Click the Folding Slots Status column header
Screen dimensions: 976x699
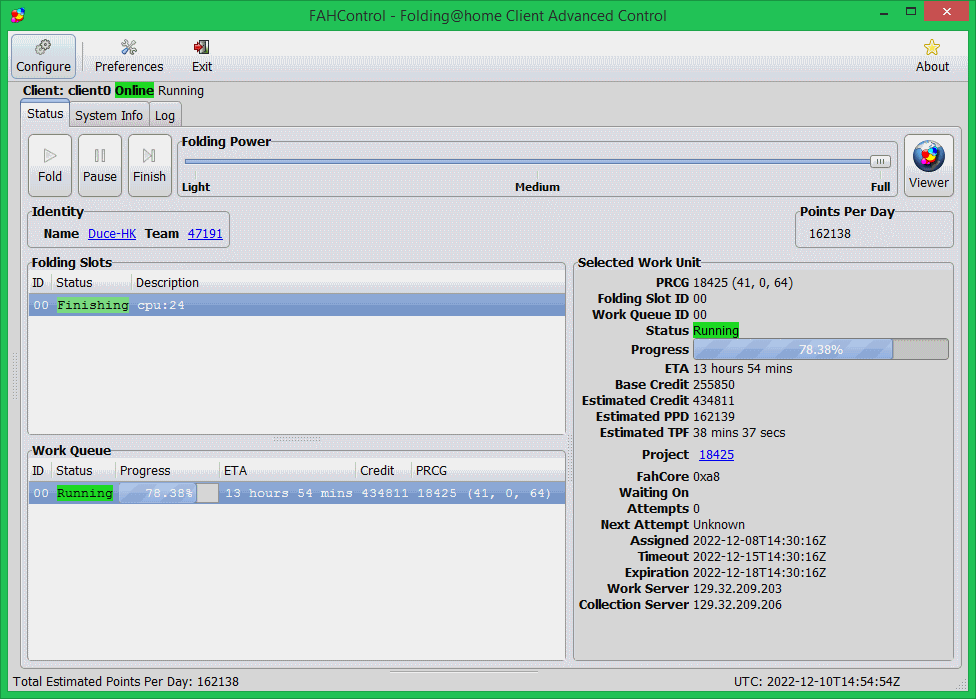point(91,283)
